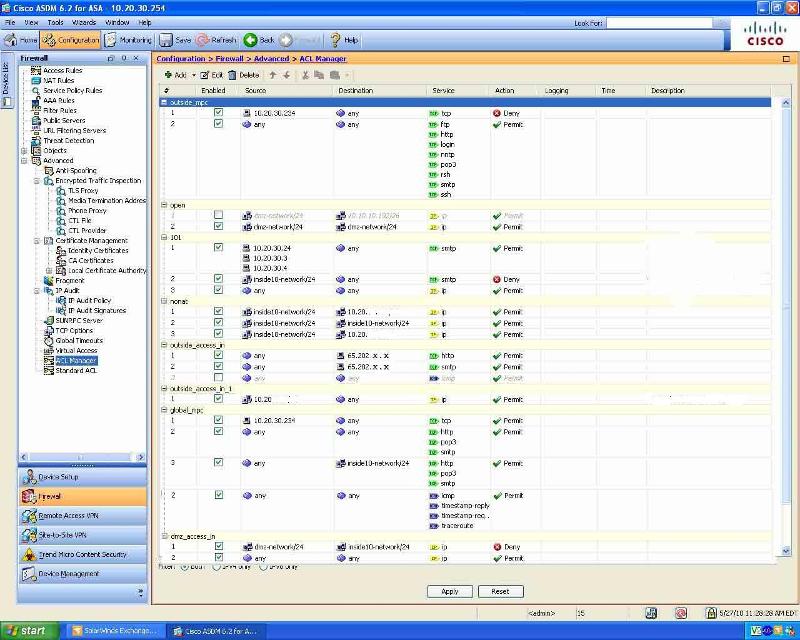This screenshot has height=640, width=800.
Task: Click the green Back arrow icon
Action: [250, 40]
